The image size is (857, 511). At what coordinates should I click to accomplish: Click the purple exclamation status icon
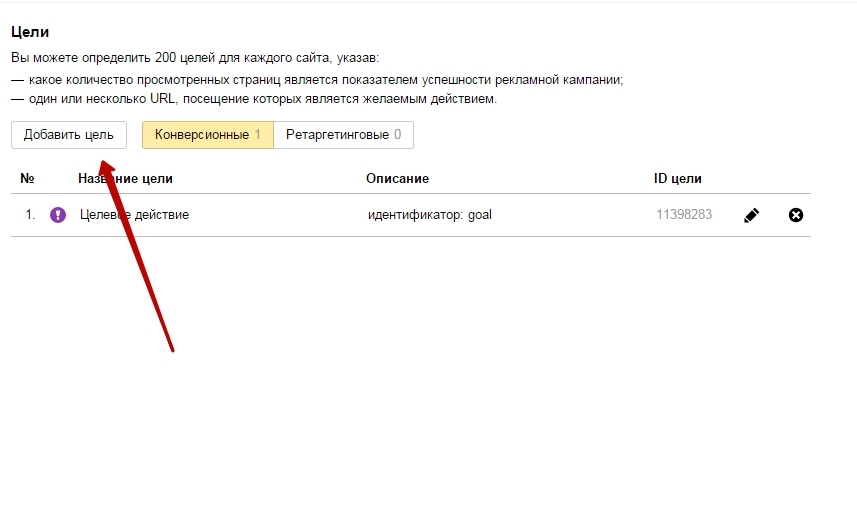click(58, 214)
